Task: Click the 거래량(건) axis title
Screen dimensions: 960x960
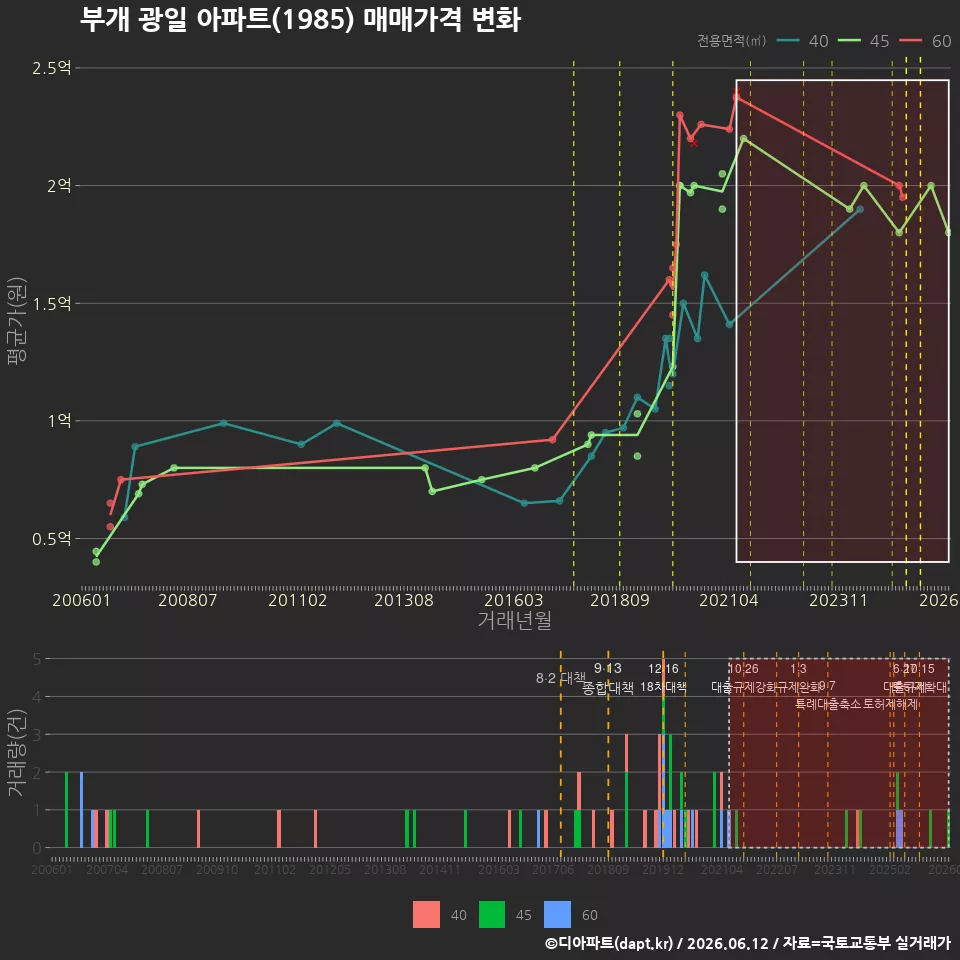Action: click(17, 754)
